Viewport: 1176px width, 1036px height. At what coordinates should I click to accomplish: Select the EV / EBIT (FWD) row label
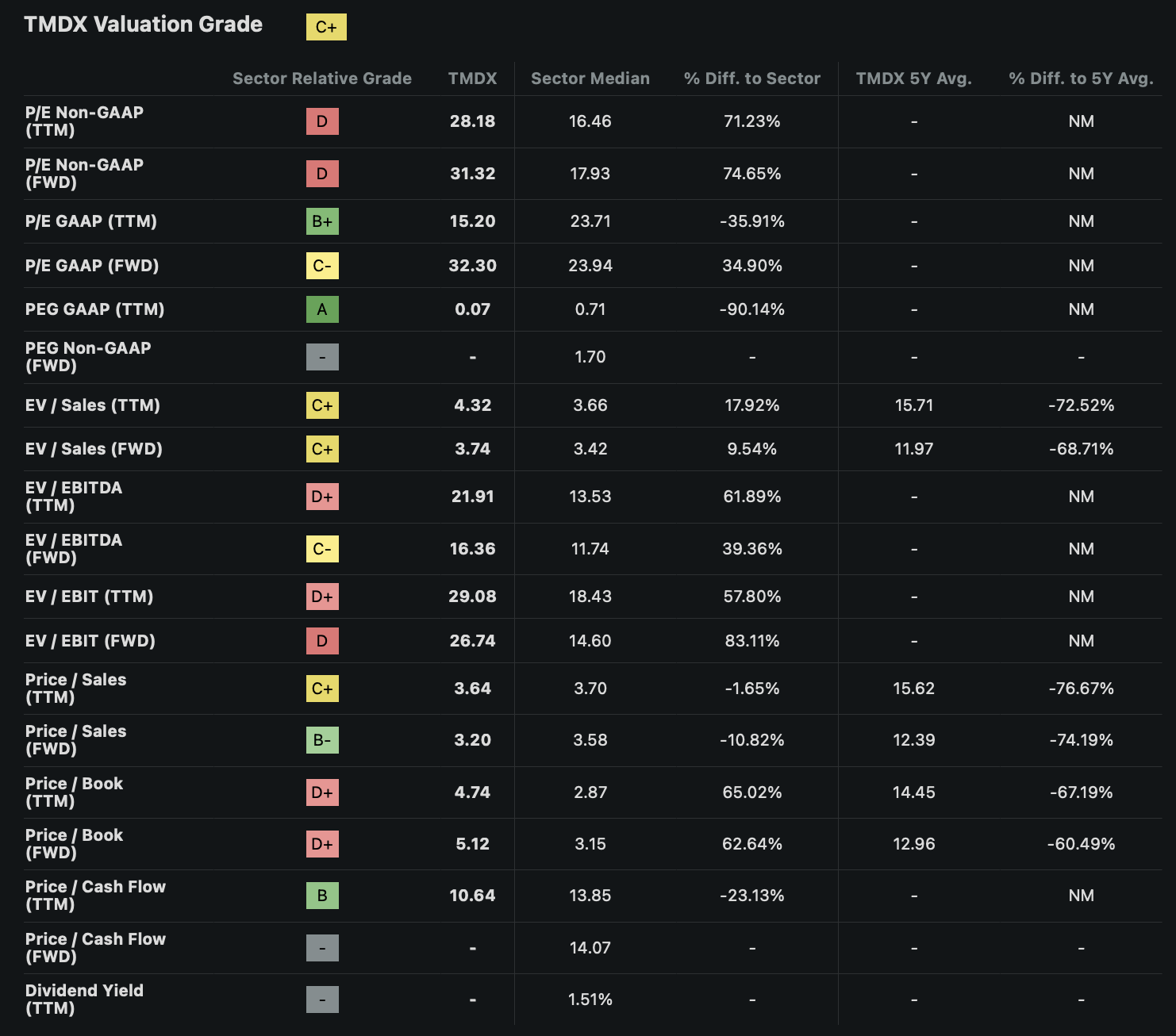pyautogui.click(x=90, y=641)
